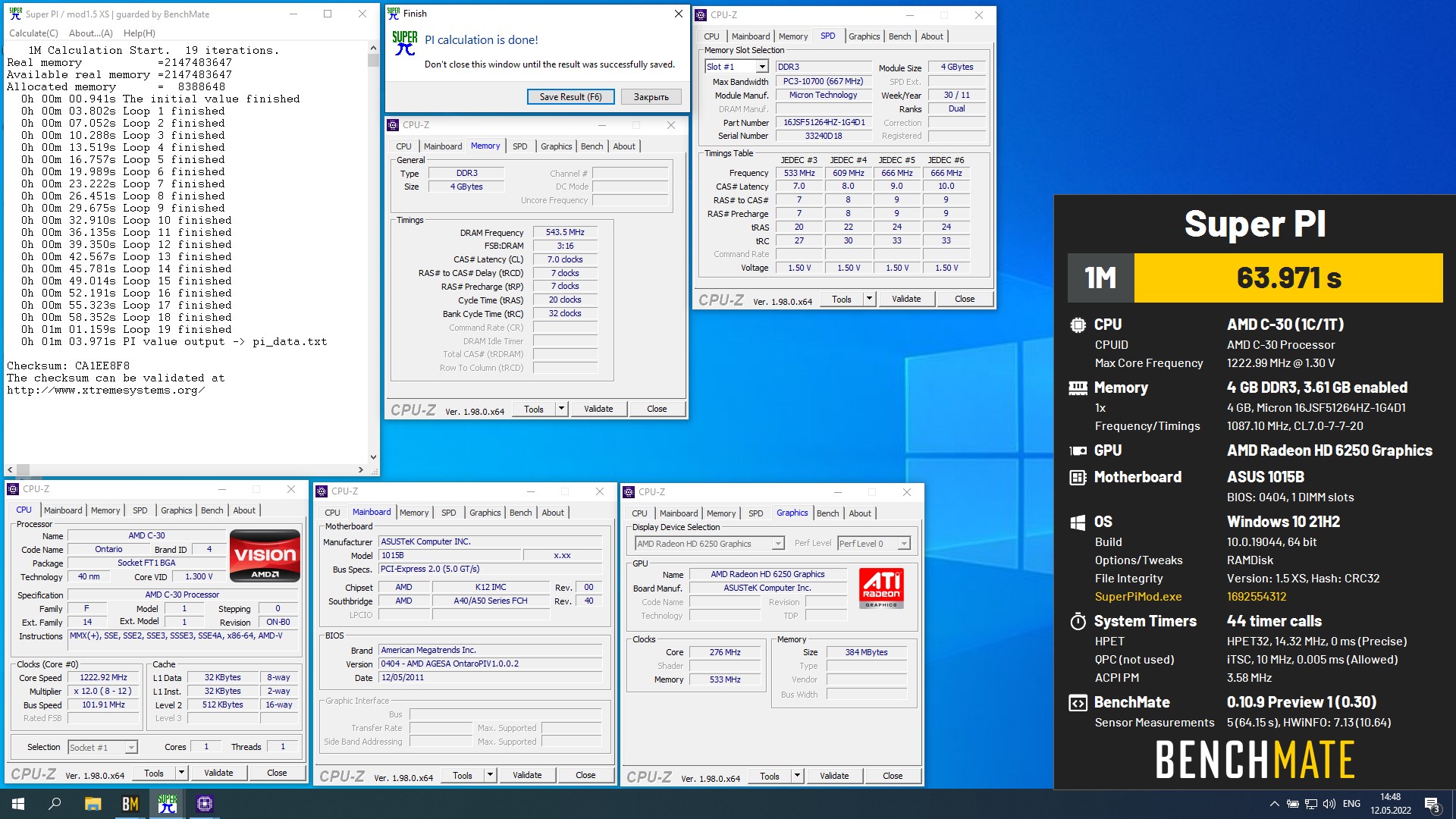Click the BIOS Version 0404 field
Screen dimensions: 1456x819
491,664
